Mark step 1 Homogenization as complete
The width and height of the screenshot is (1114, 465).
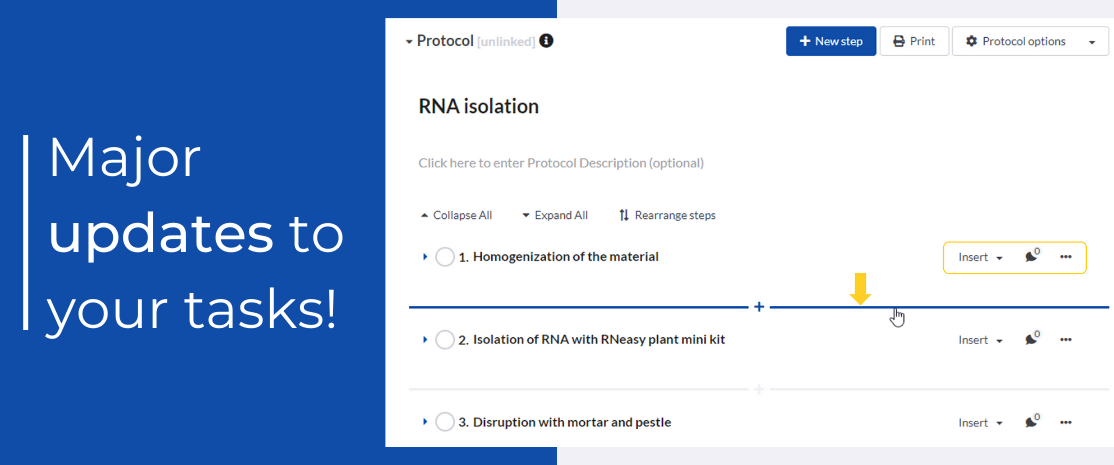(446, 257)
